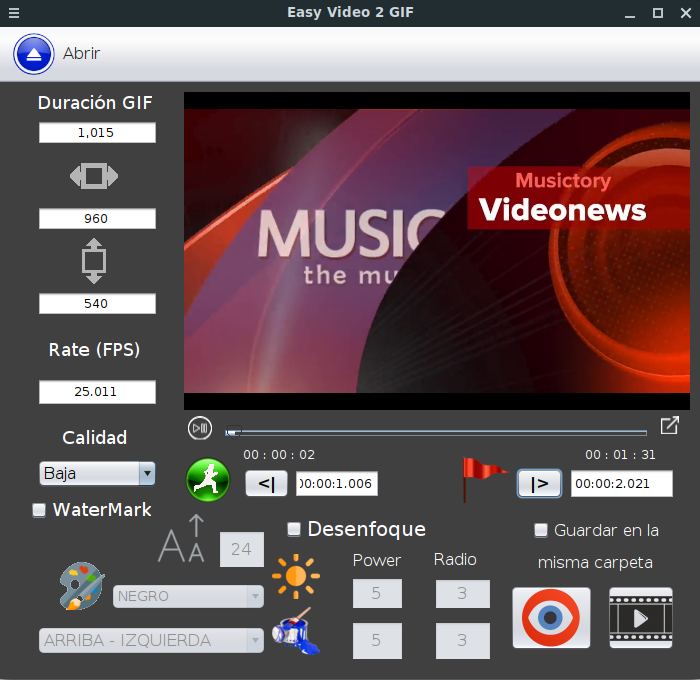The width and height of the screenshot is (700, 680).
Task: Click the start time field 00:00:1.006
Action: pyautogui.click(x=337, y=484)
